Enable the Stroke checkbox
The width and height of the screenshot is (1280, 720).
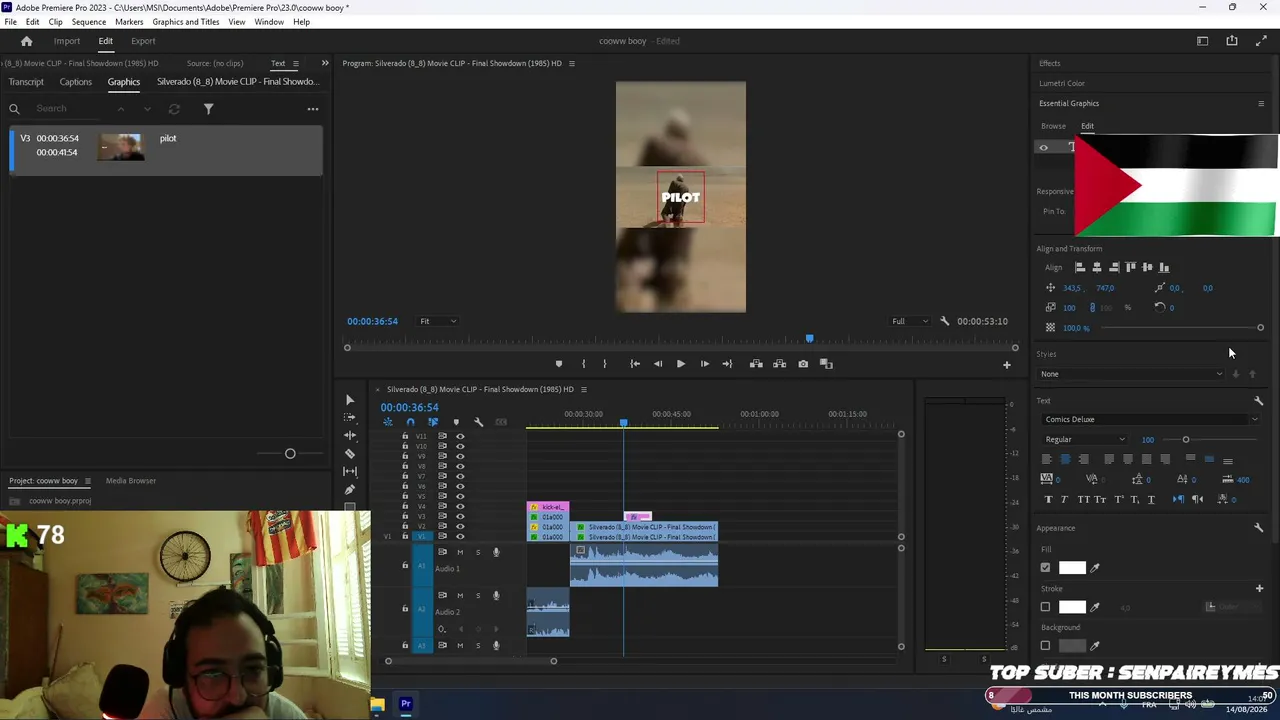[1046, 607]
